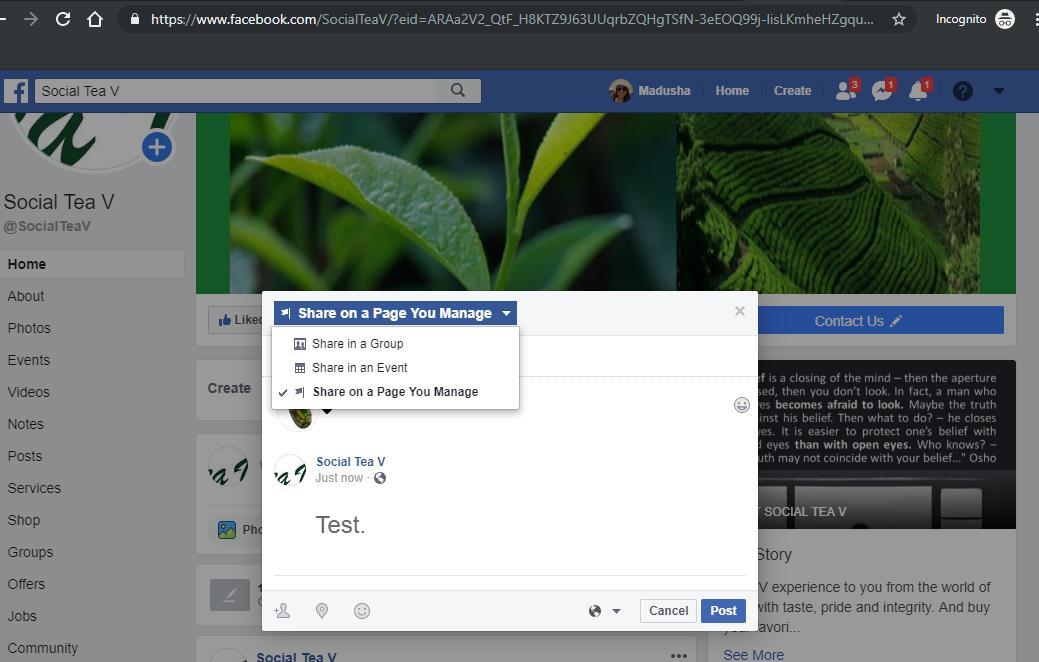This screenshot has width=1039, height=662.
Task: Click the public globe icon next to Just now
Action: click(x=380, y=478)
